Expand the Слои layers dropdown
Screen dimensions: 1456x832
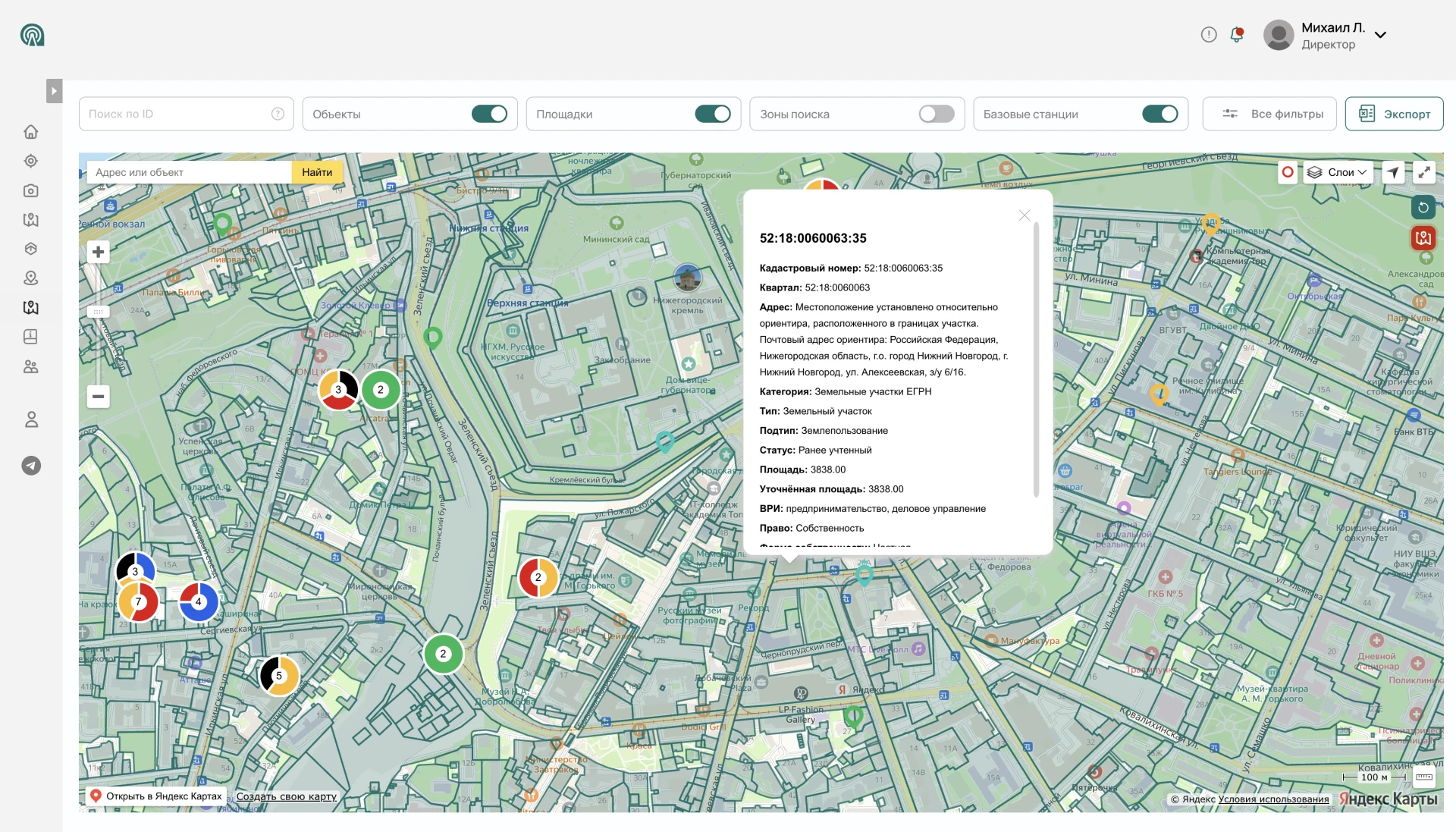pos(1338,172)
